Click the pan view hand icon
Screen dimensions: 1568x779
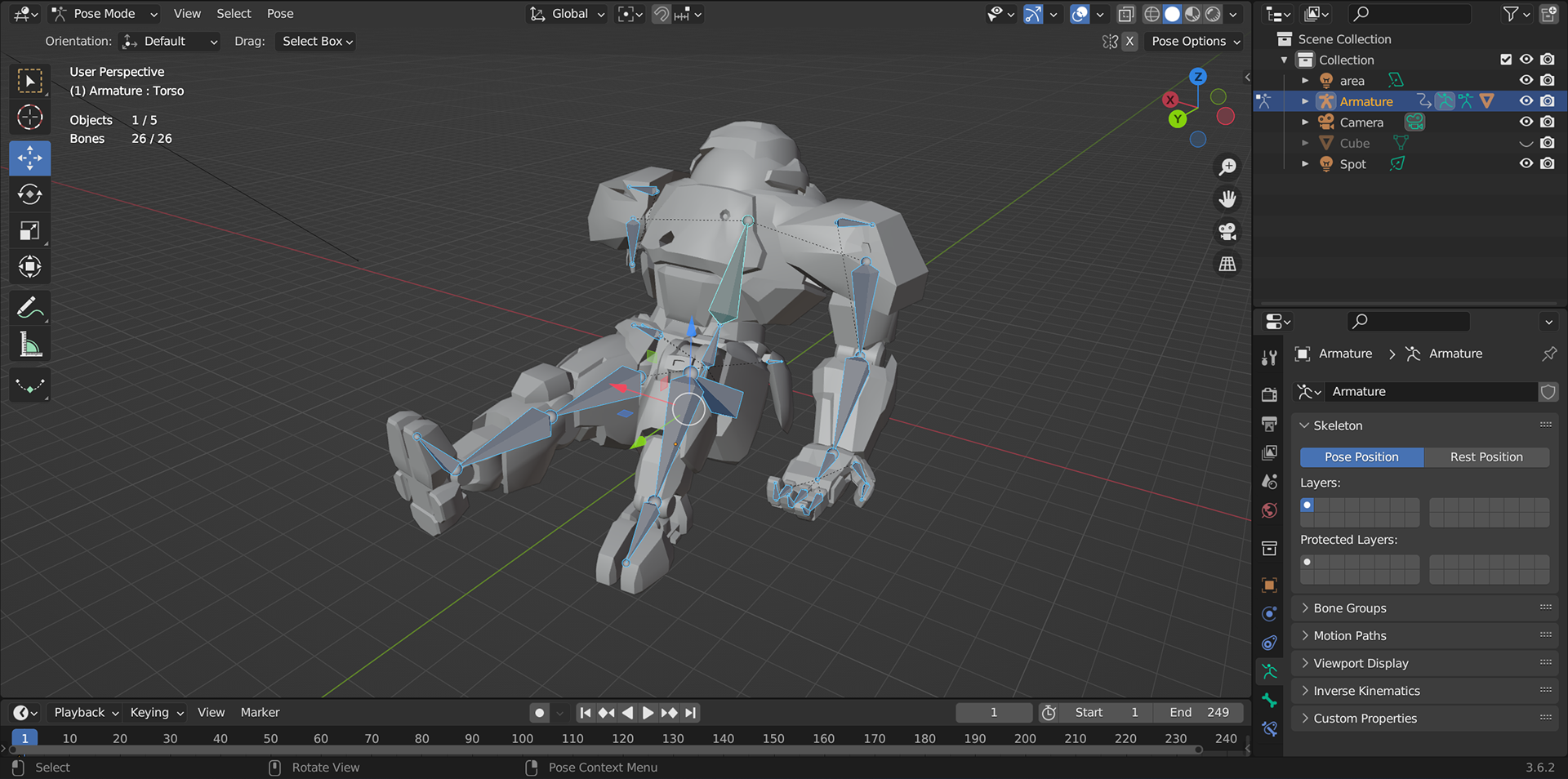point(1227,199)
